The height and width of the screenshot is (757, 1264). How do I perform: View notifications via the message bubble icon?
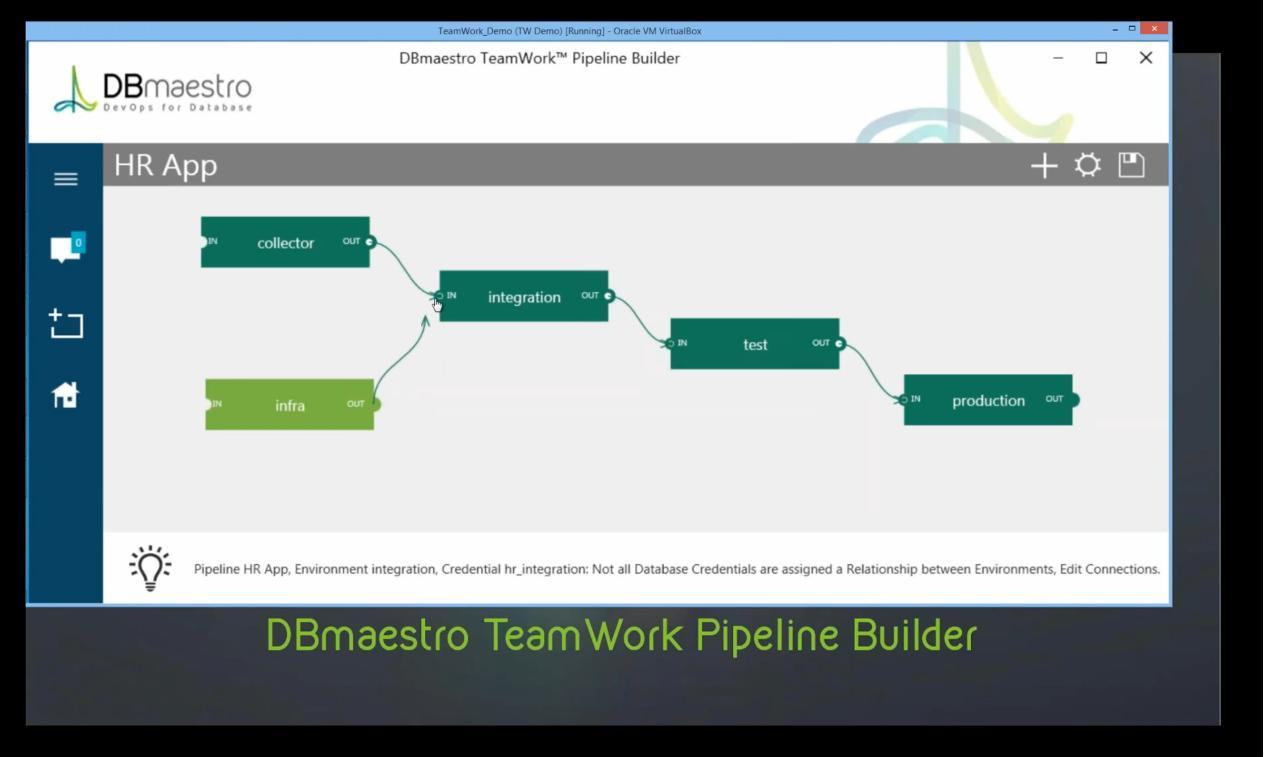[x=66, y=250]
